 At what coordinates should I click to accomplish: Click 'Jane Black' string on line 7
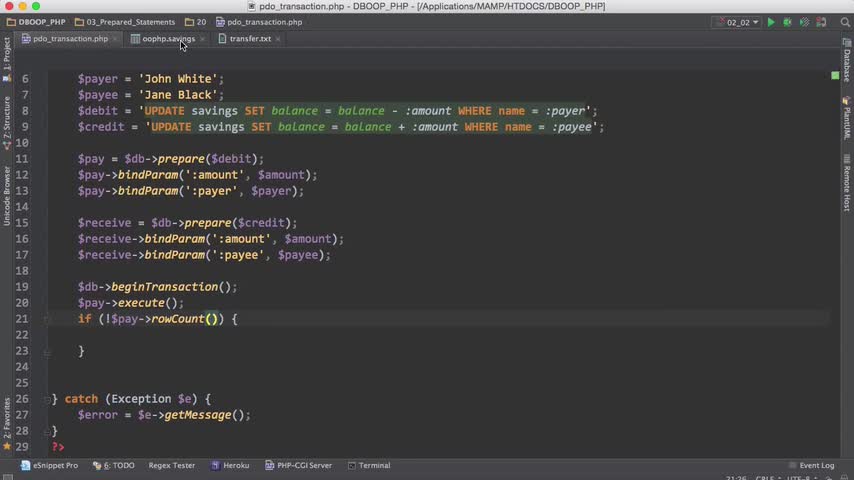[x=178, y=95]
